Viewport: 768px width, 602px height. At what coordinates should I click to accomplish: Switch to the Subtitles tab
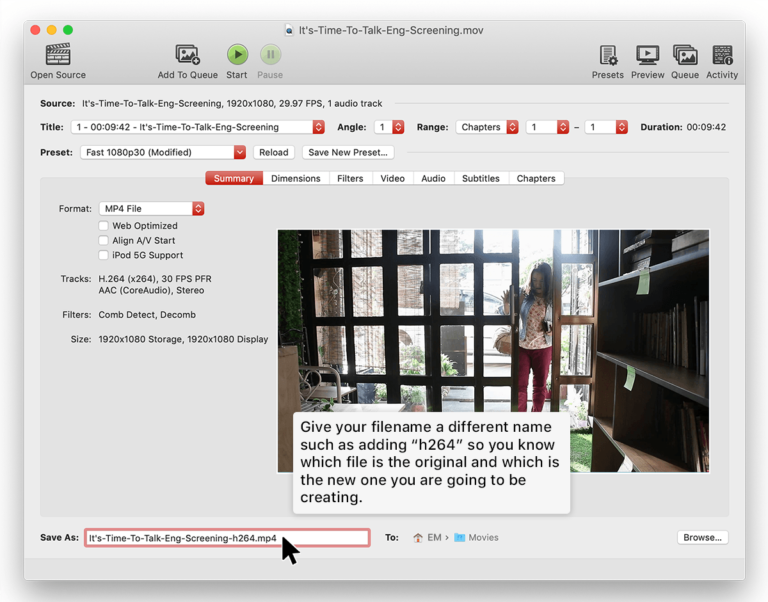[x=481, y=178]
